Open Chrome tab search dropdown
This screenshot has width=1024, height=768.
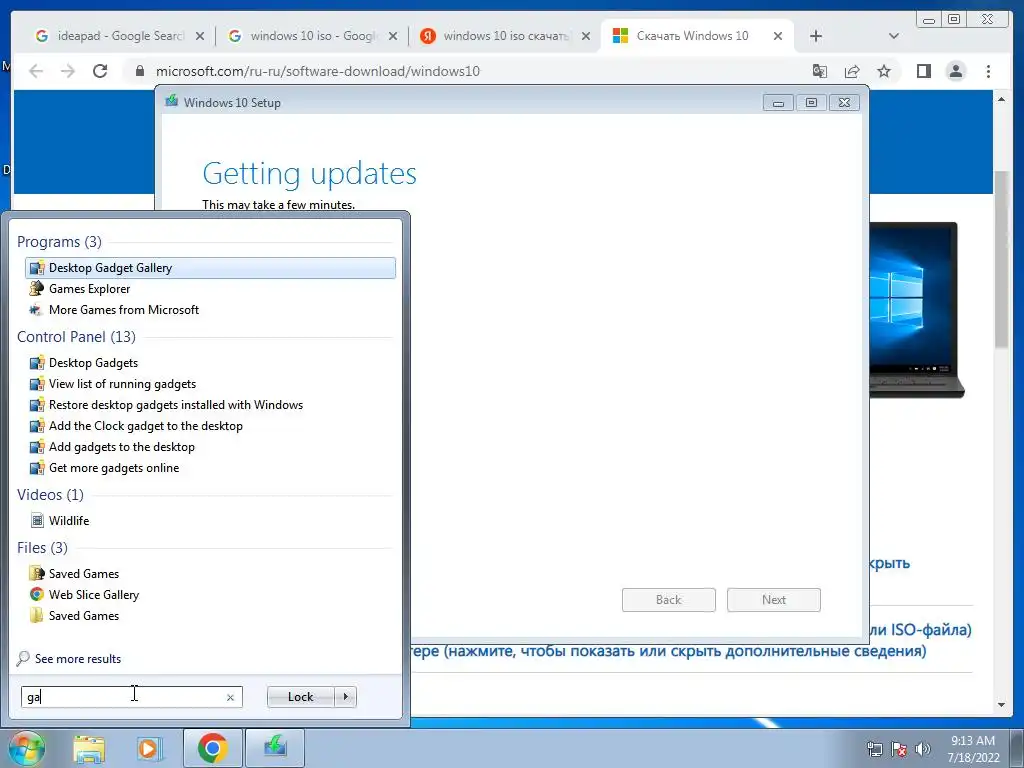point(894,37)
